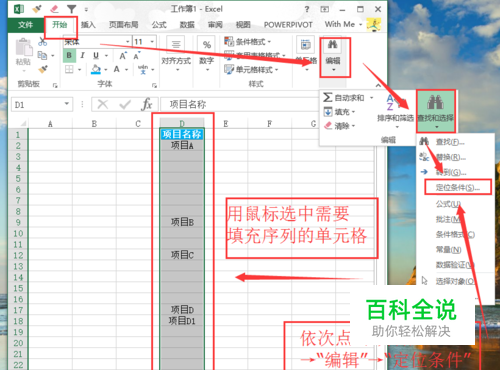The width and height of the screenshot is (500, 370).
Task: Open the fill color dropdown arrow
Action: [106, 70]
